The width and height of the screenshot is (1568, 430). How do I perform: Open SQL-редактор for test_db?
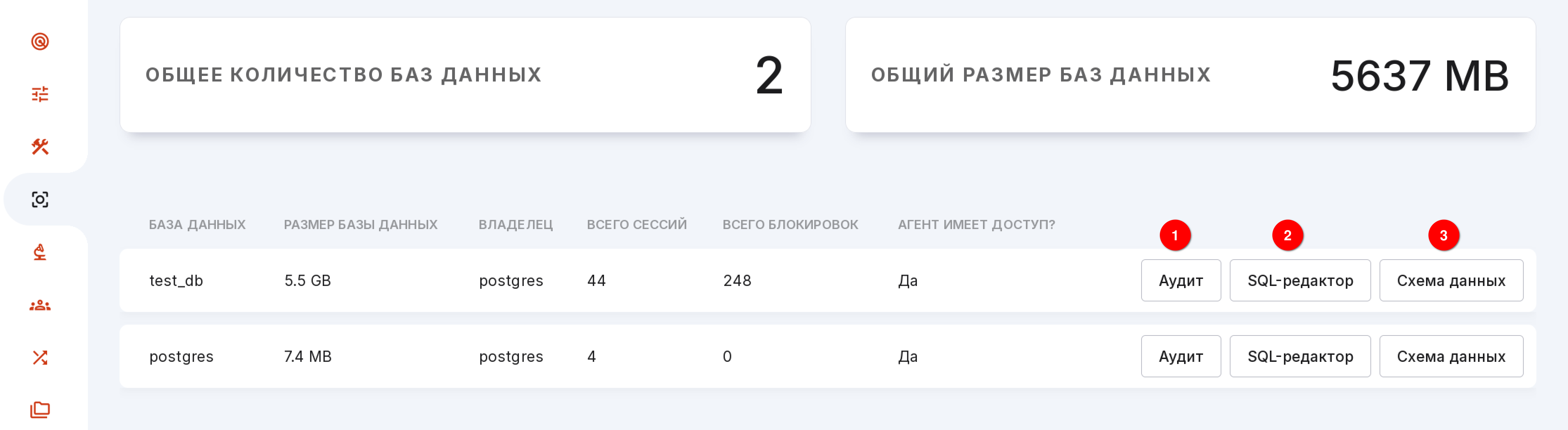pyautogui.click(x=1300, y=280)
